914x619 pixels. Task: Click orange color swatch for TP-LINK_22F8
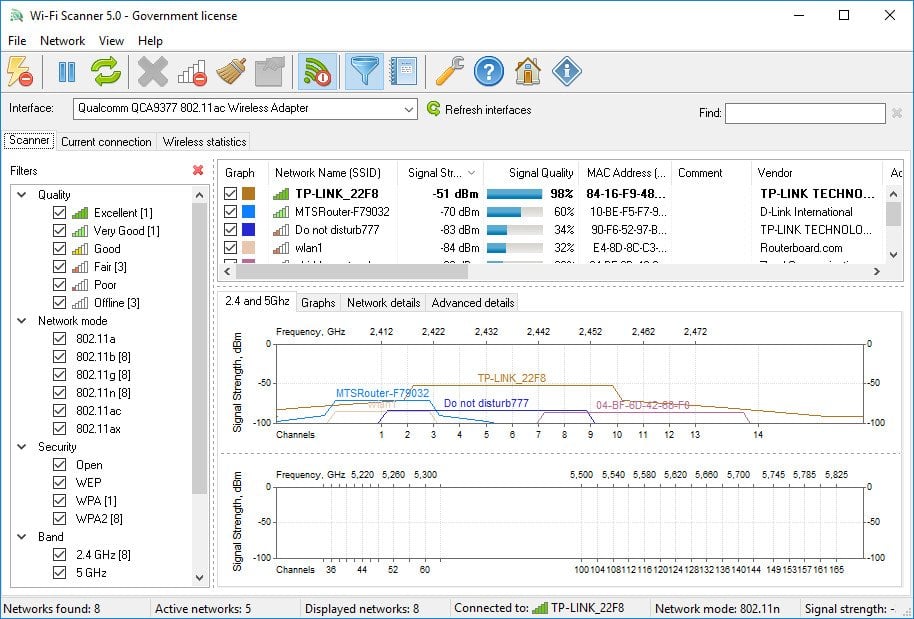tap(249, 194)
